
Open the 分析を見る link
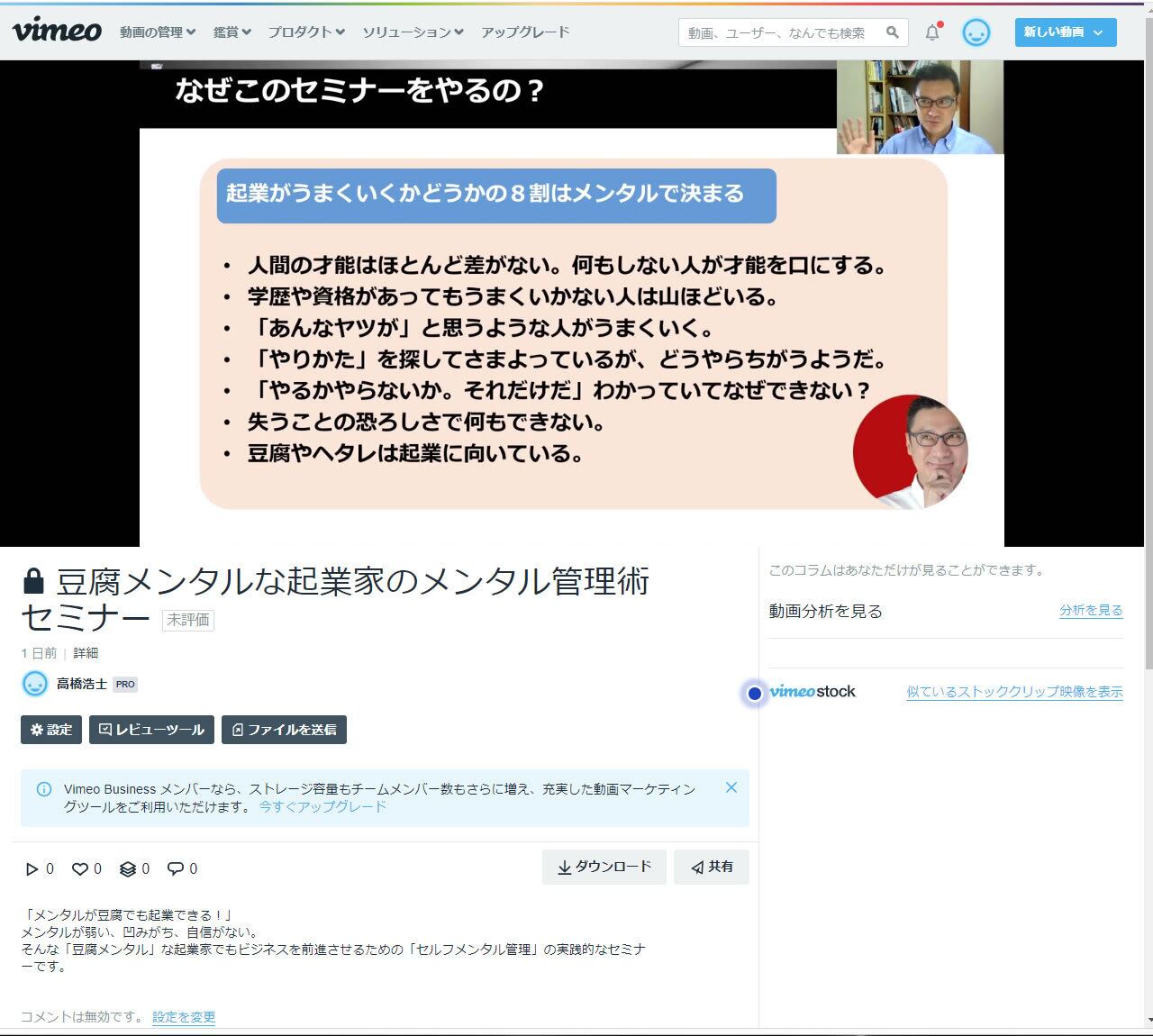1090,611
